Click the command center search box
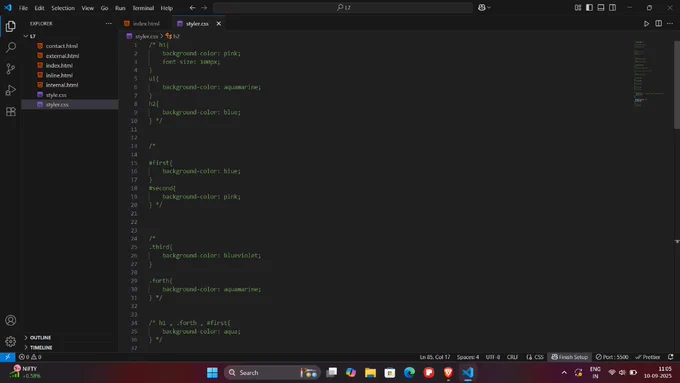 click(x=343, y=8)
